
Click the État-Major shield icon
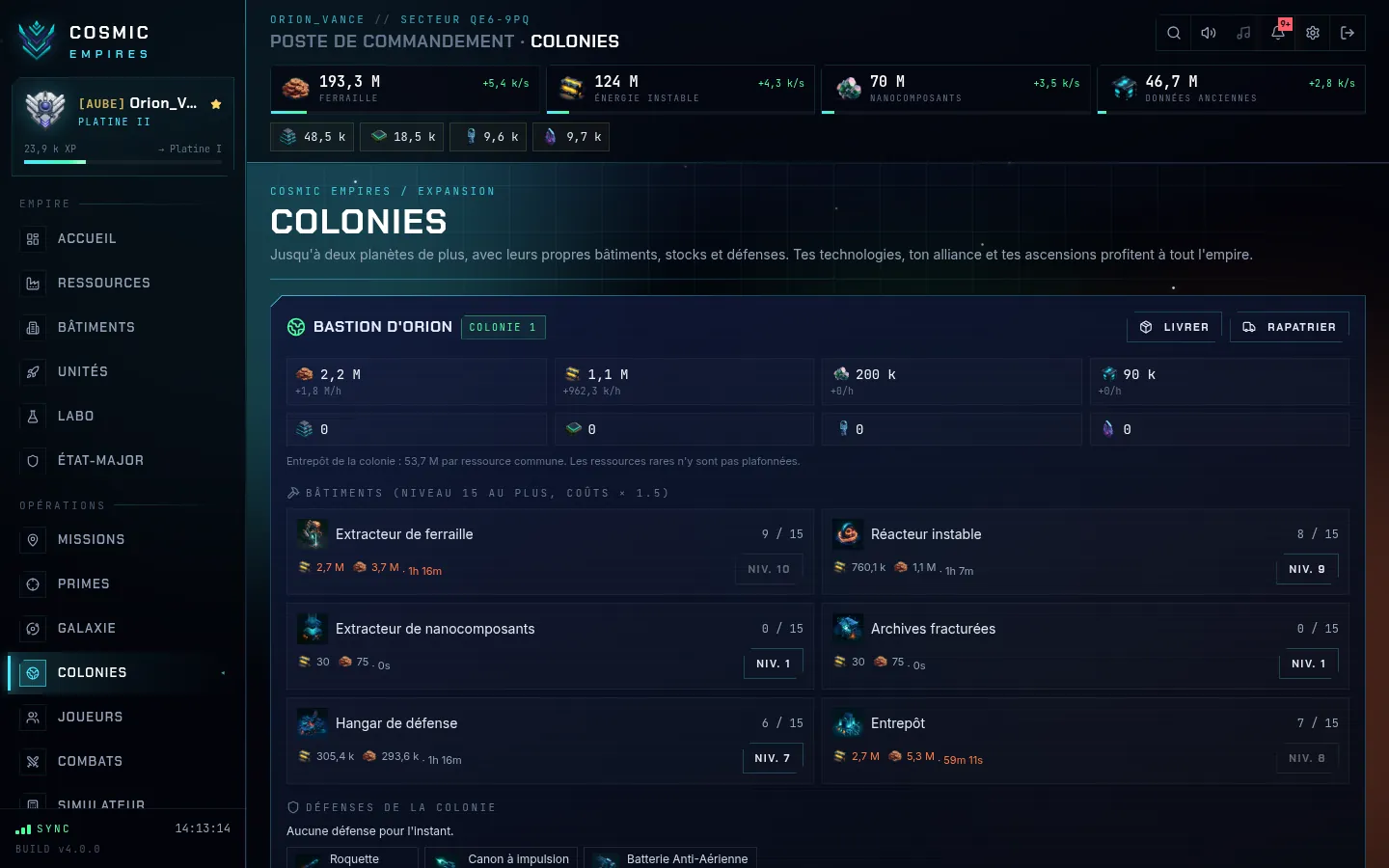(33, 461)
